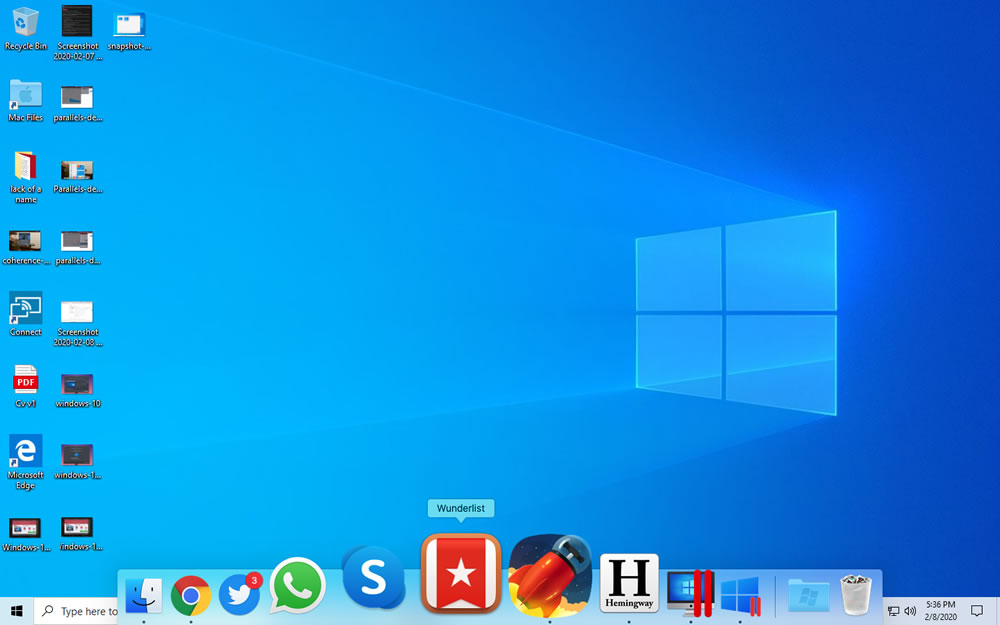Image resolution: width=1000 pixels, height=625 pixels.
Task: Open the dock Trash can
Action: click(x=855, y=594)
